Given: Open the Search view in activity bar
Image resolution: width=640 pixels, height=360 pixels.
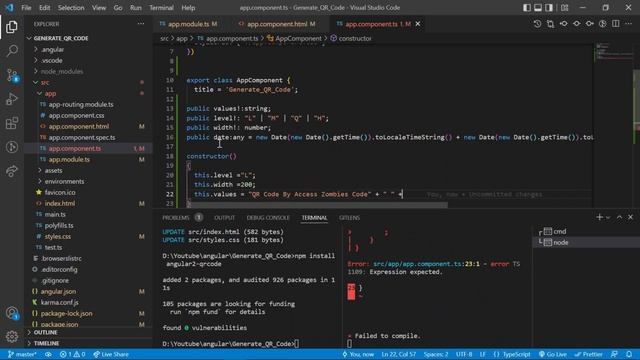Looking at the screenshot, I should tap(12, 51).
